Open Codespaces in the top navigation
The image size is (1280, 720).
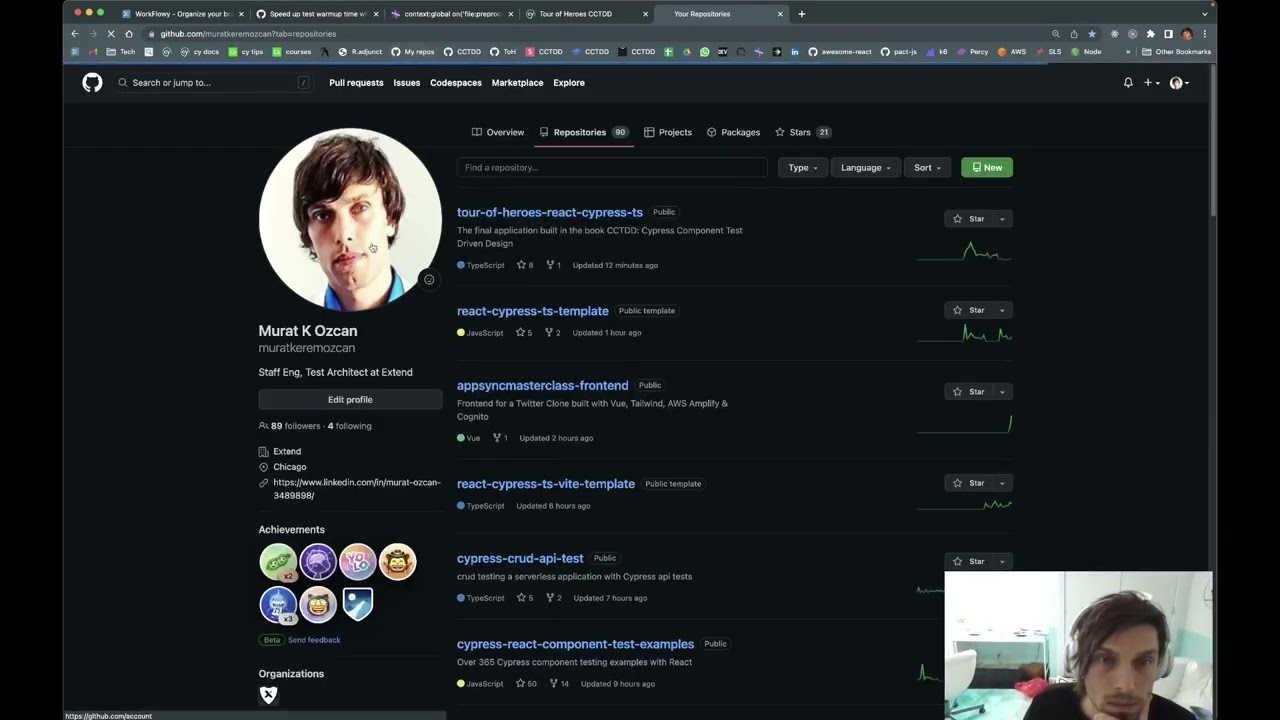click(456, 83)
